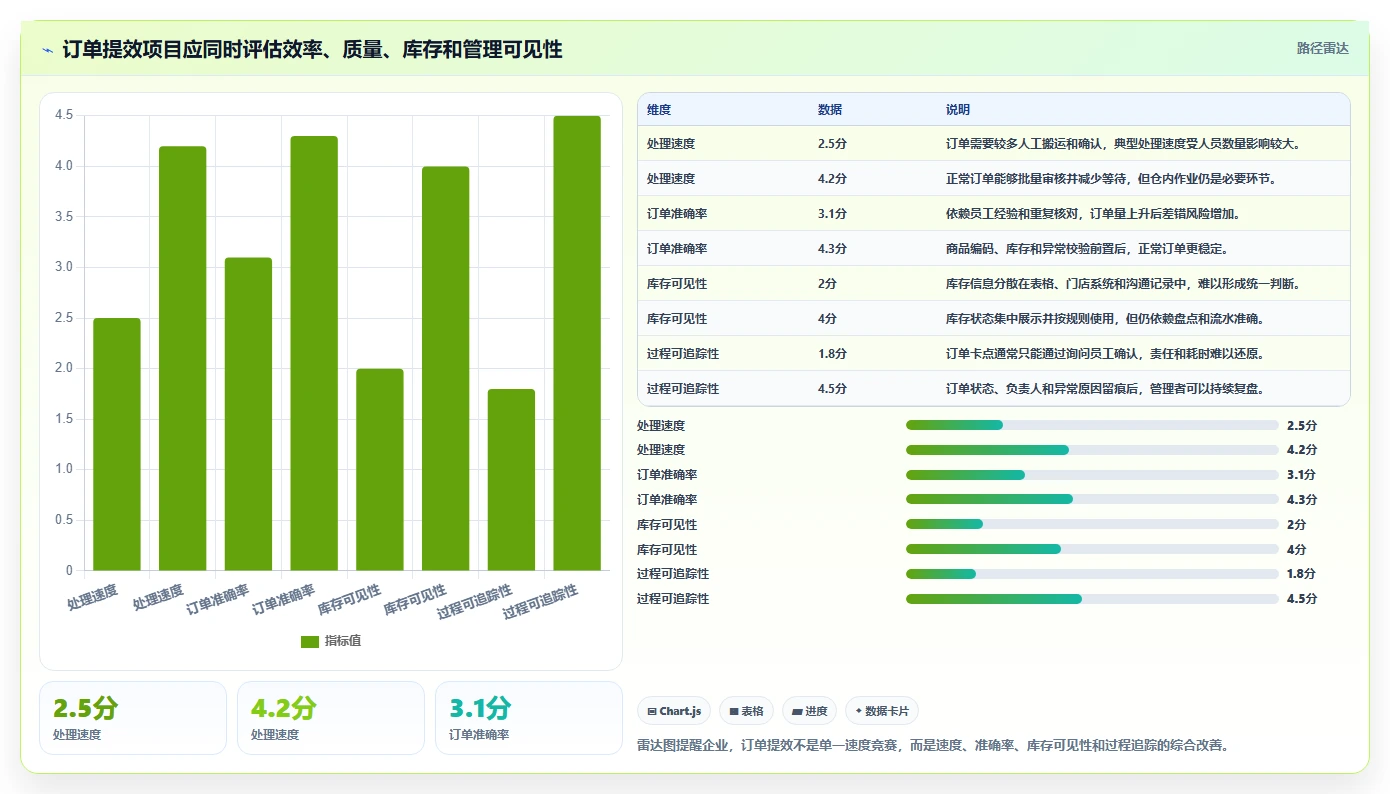
Task: Click the chart bar reaching 4.3
Action: 314,353
